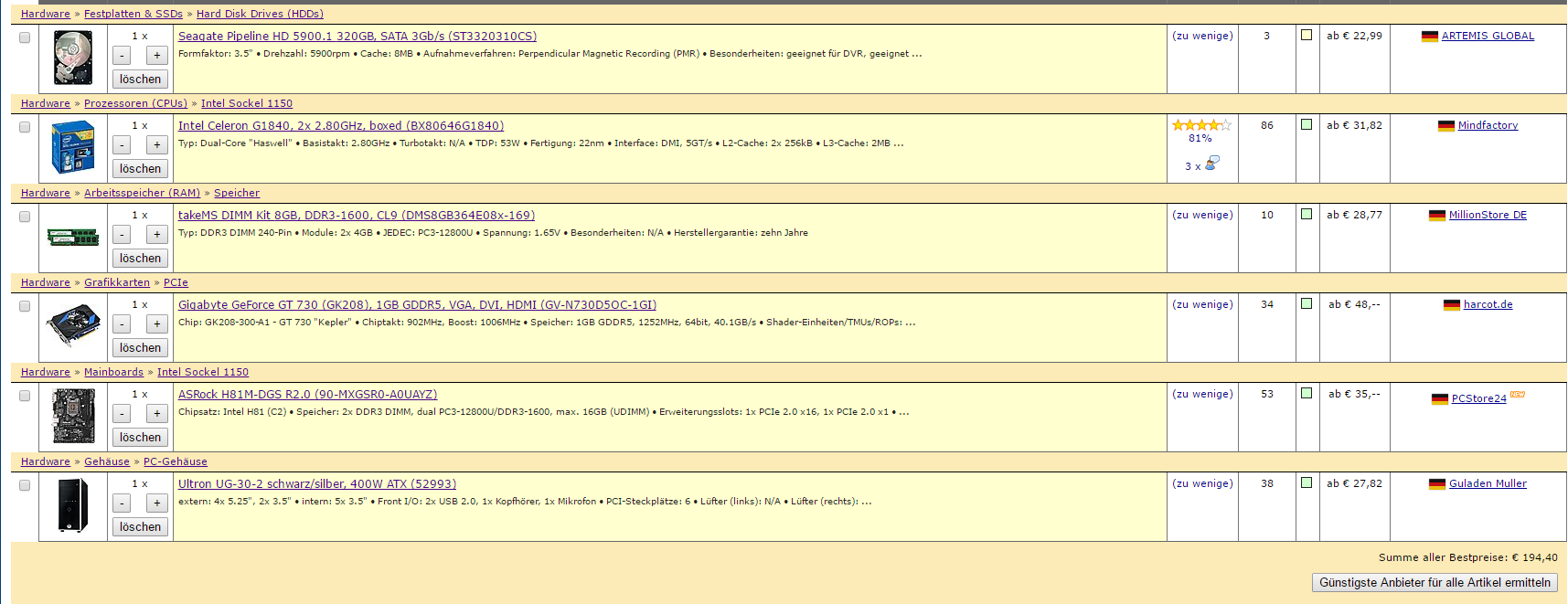Delete Ultron UG-30-2 with löschen

(140, 527)
